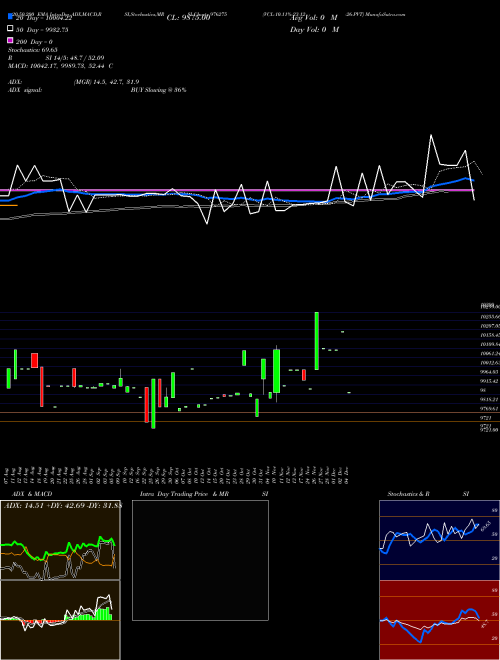Click the 'Avg Vol: 0 M' label
500x660 pixels.
click(314, 18)
